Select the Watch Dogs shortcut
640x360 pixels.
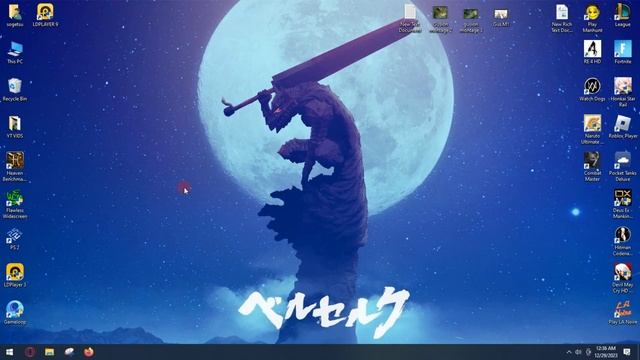point(592,90)
